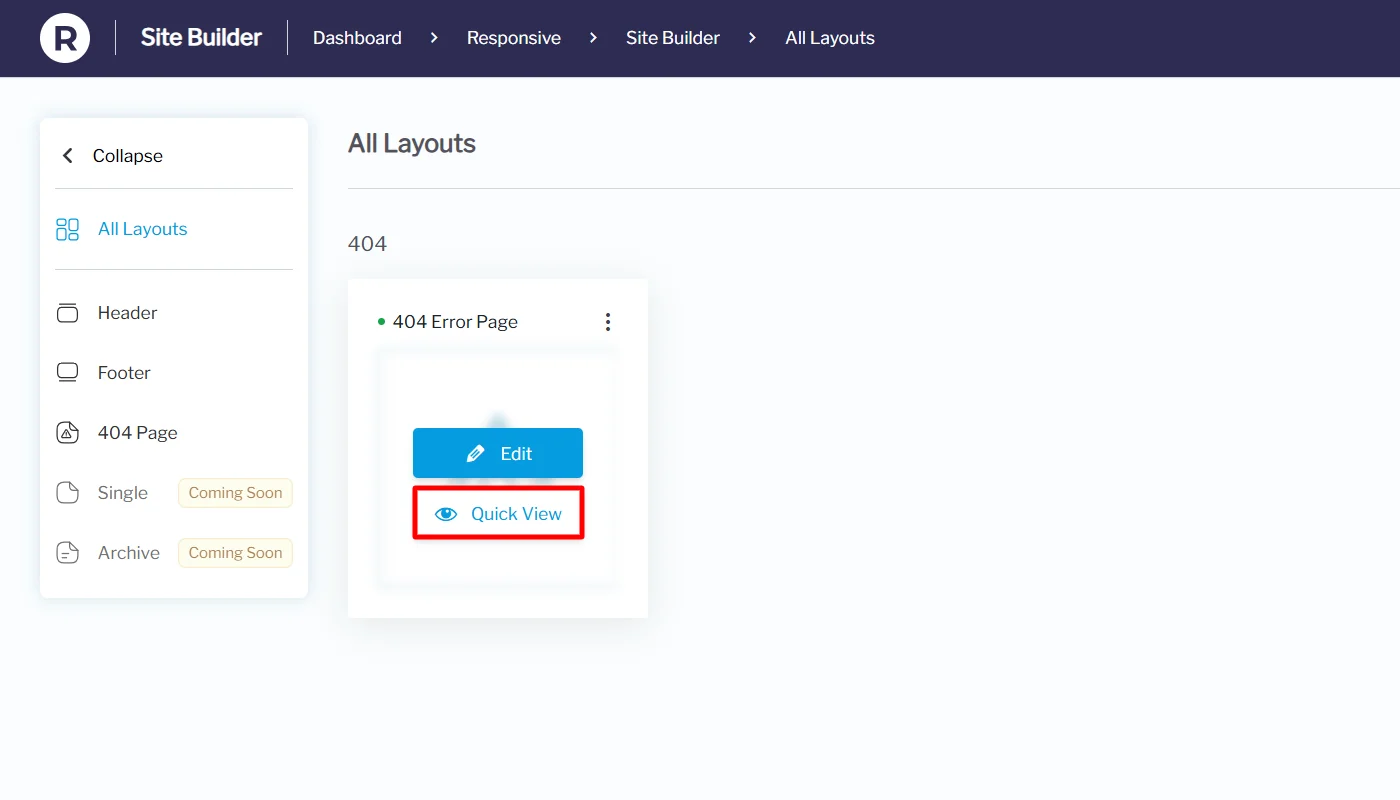Click the Archive page icon
1400x800 pixels.
(67, 553)
